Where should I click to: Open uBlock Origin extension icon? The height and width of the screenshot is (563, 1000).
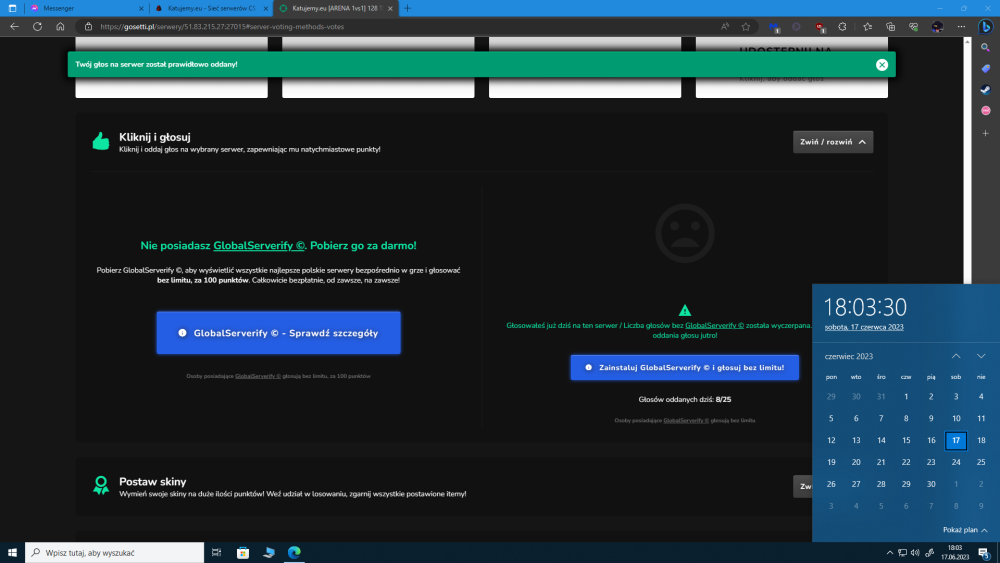[820, 27]
